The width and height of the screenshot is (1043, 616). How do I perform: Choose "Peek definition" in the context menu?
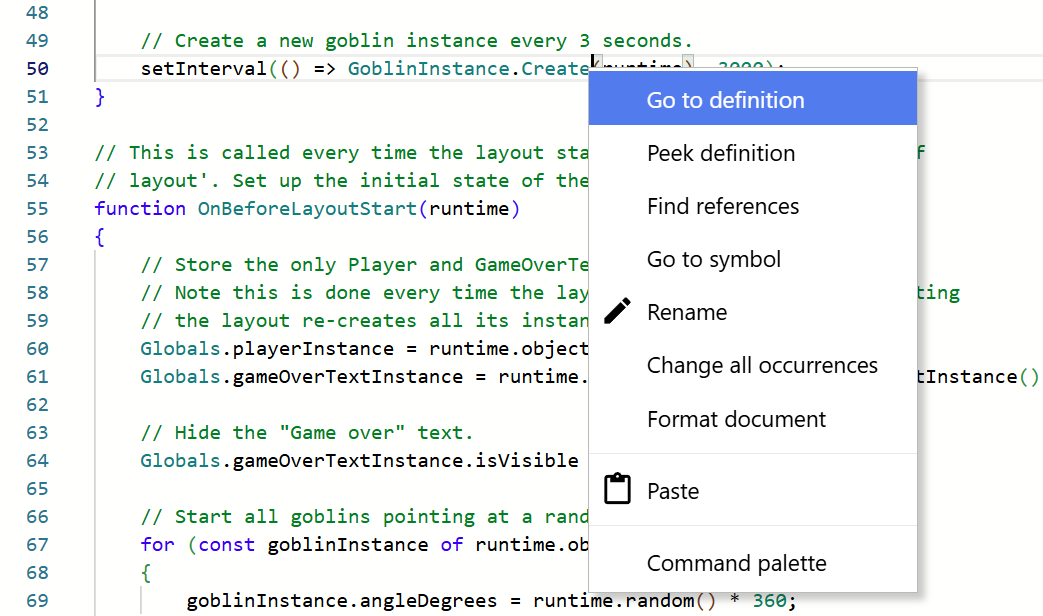721,153
